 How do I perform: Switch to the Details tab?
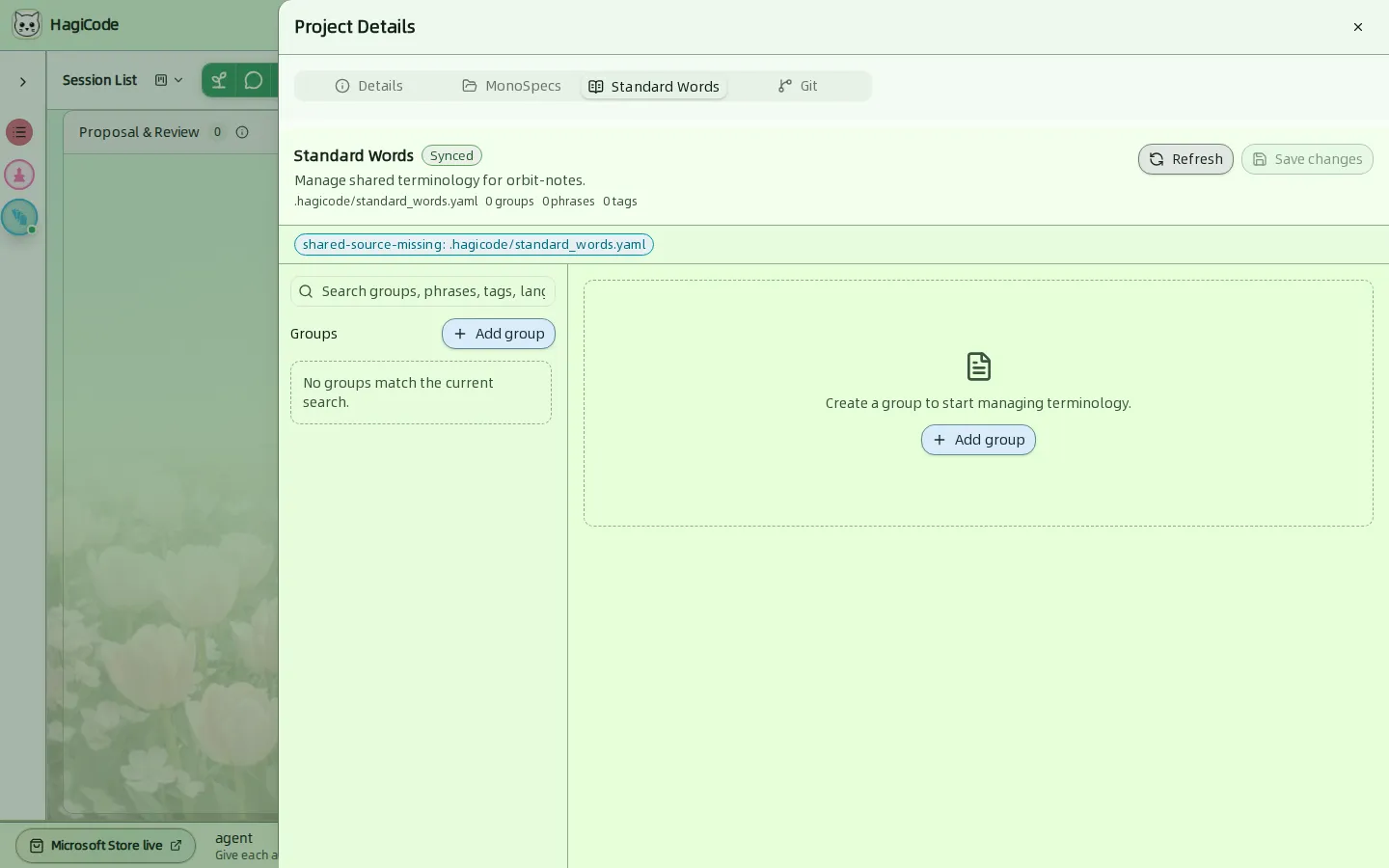point(369,86)
